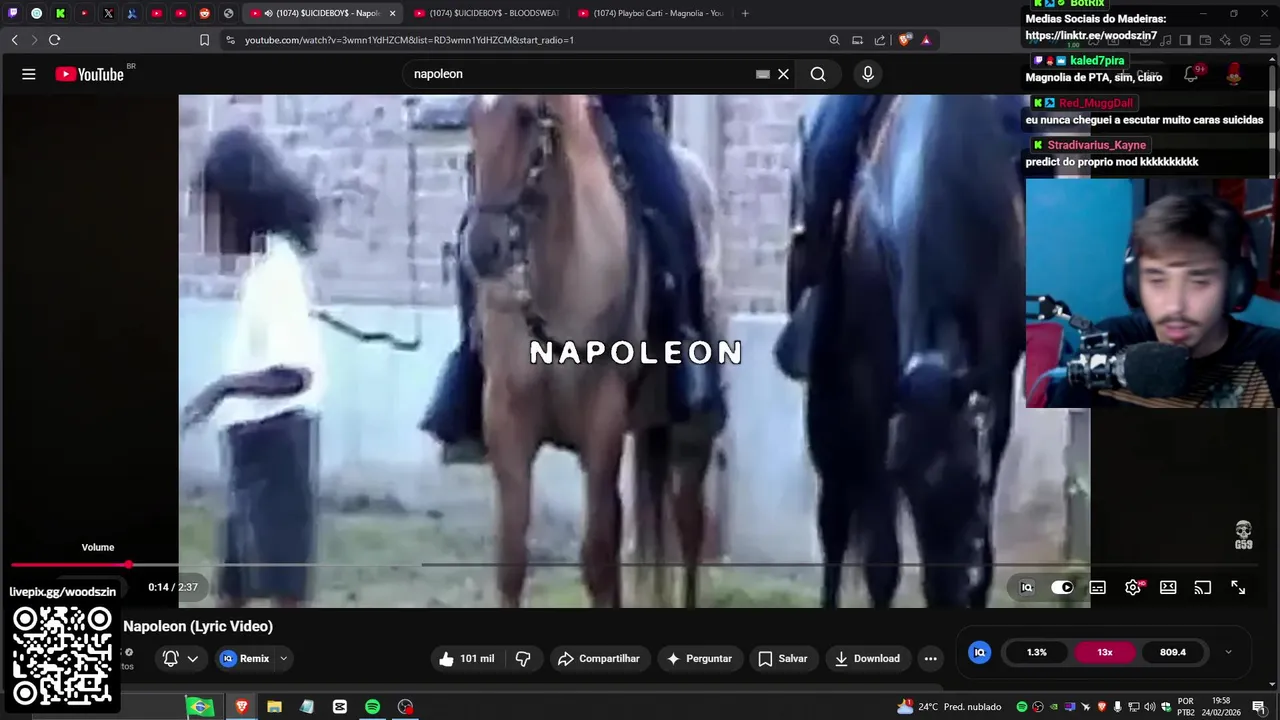
Task: Click the blue IQ badge beside stats
Action: 980,652
